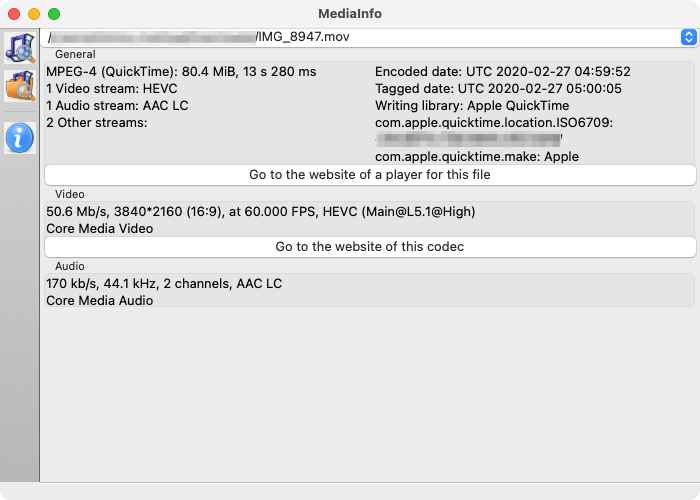The height and width of the screenshot is (500, 700).
Task: Click the 3840*2160 HEVC video details line
Action: (x=260, y=211)
